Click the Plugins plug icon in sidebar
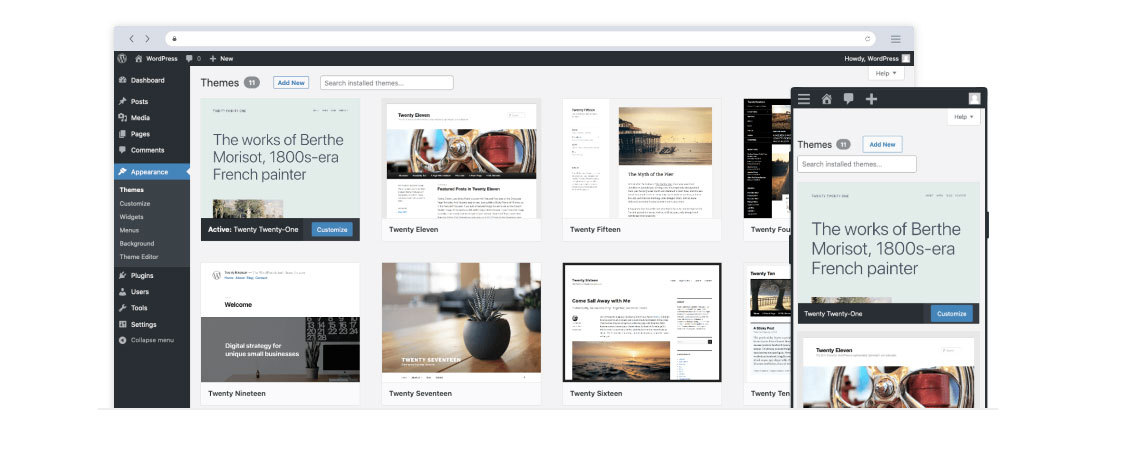The height and width of the screenshot is (452, 1127). (123, 275)
